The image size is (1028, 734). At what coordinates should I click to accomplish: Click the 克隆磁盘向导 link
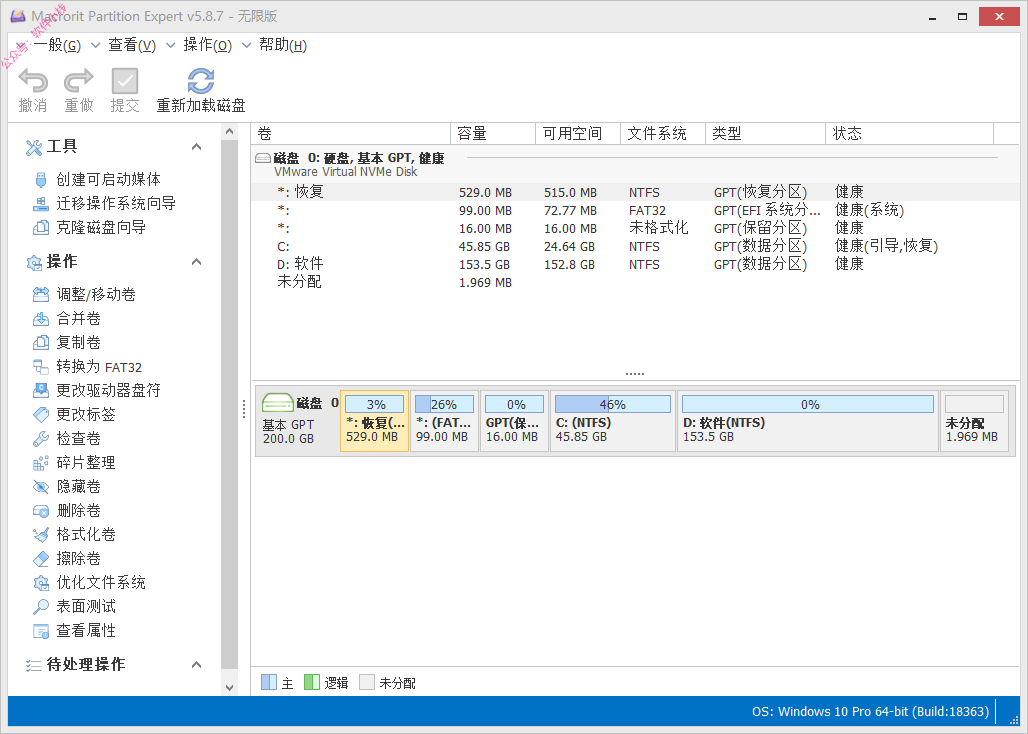[x=101, y=228]
